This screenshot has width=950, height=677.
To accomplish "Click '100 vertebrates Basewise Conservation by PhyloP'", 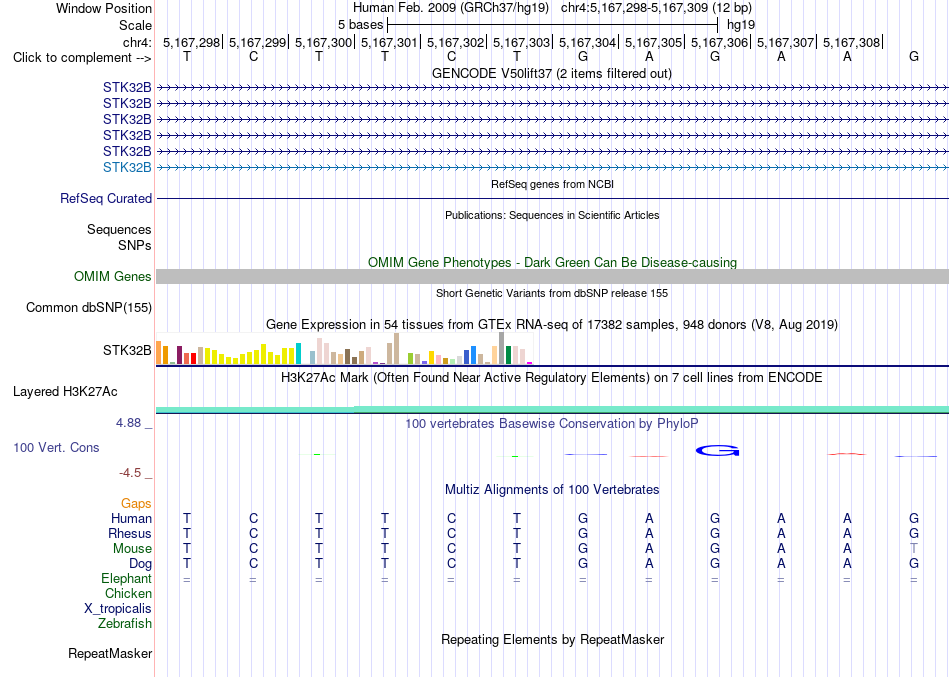I will point(551,424).
